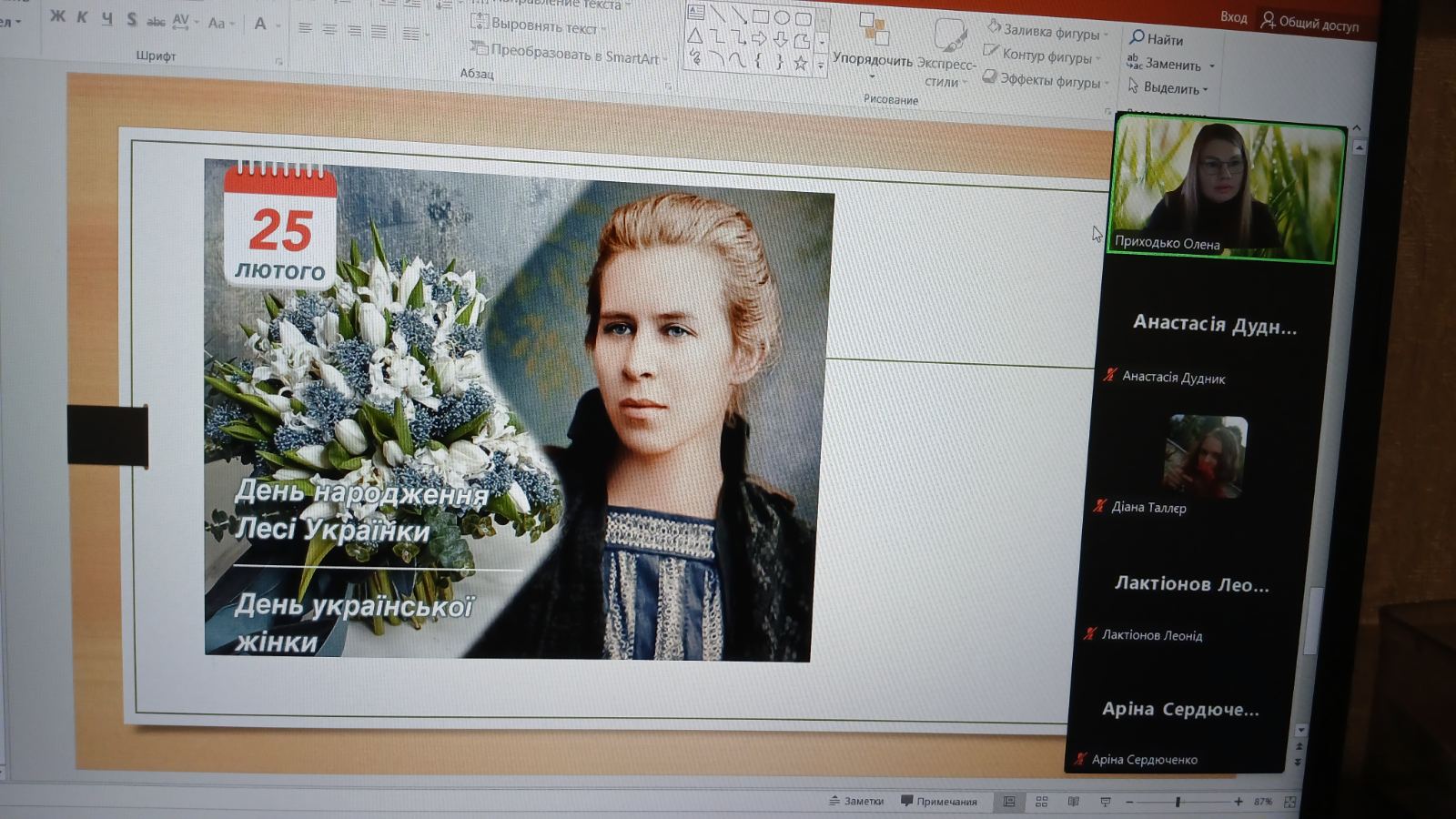The height and width of the screenshot is (819, 1456).
Task: Toggle bold (Ж) formatting
Action: point(57,16)
